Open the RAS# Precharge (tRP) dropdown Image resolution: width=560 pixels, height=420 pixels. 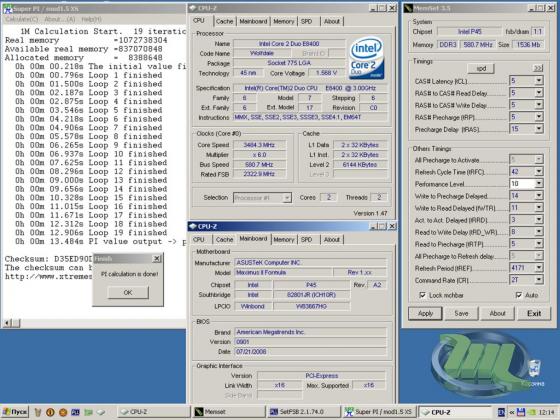(539, 117)
